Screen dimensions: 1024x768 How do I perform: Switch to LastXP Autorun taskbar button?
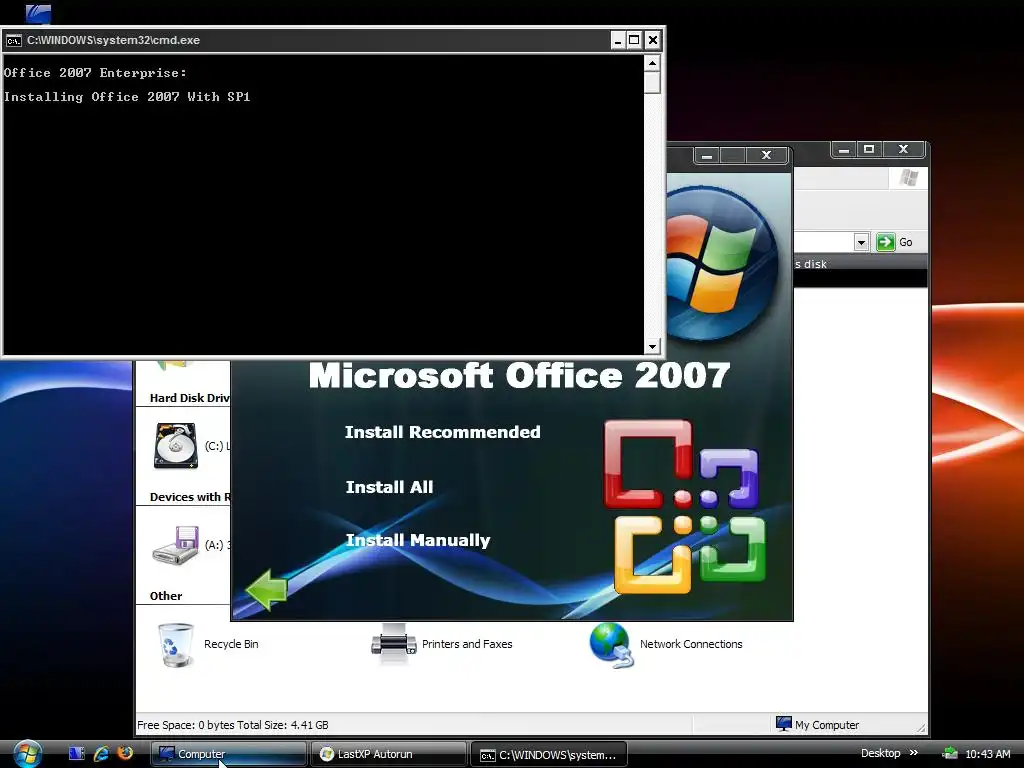389,754
